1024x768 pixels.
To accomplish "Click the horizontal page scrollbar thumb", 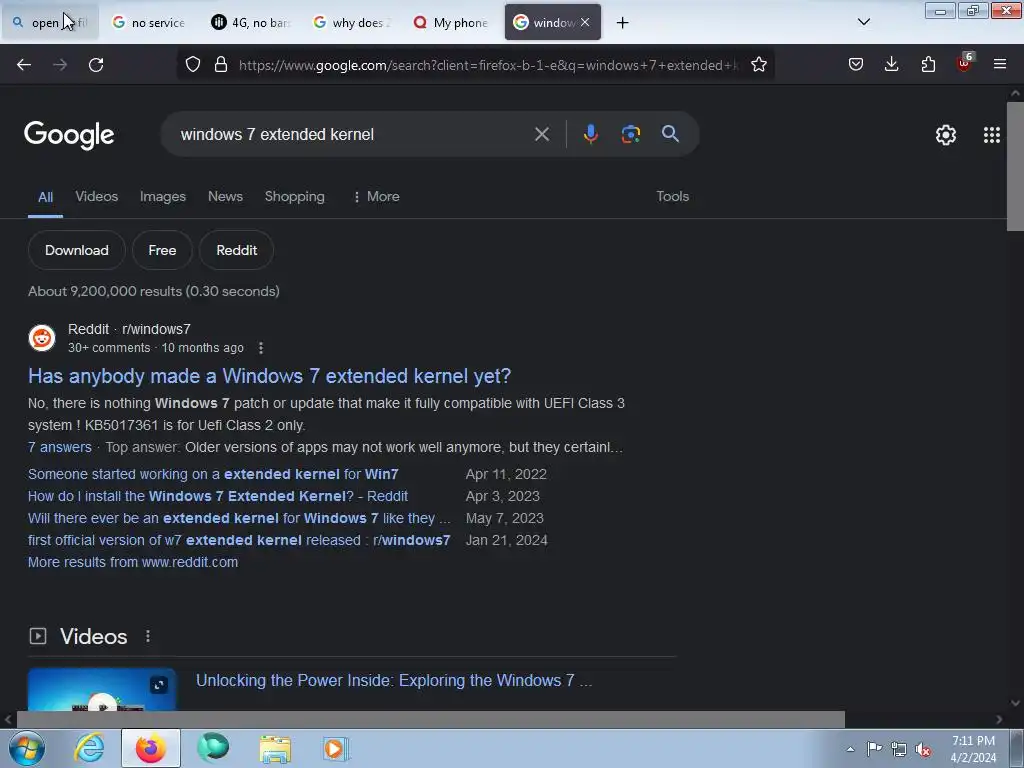I will click(430, 720).
